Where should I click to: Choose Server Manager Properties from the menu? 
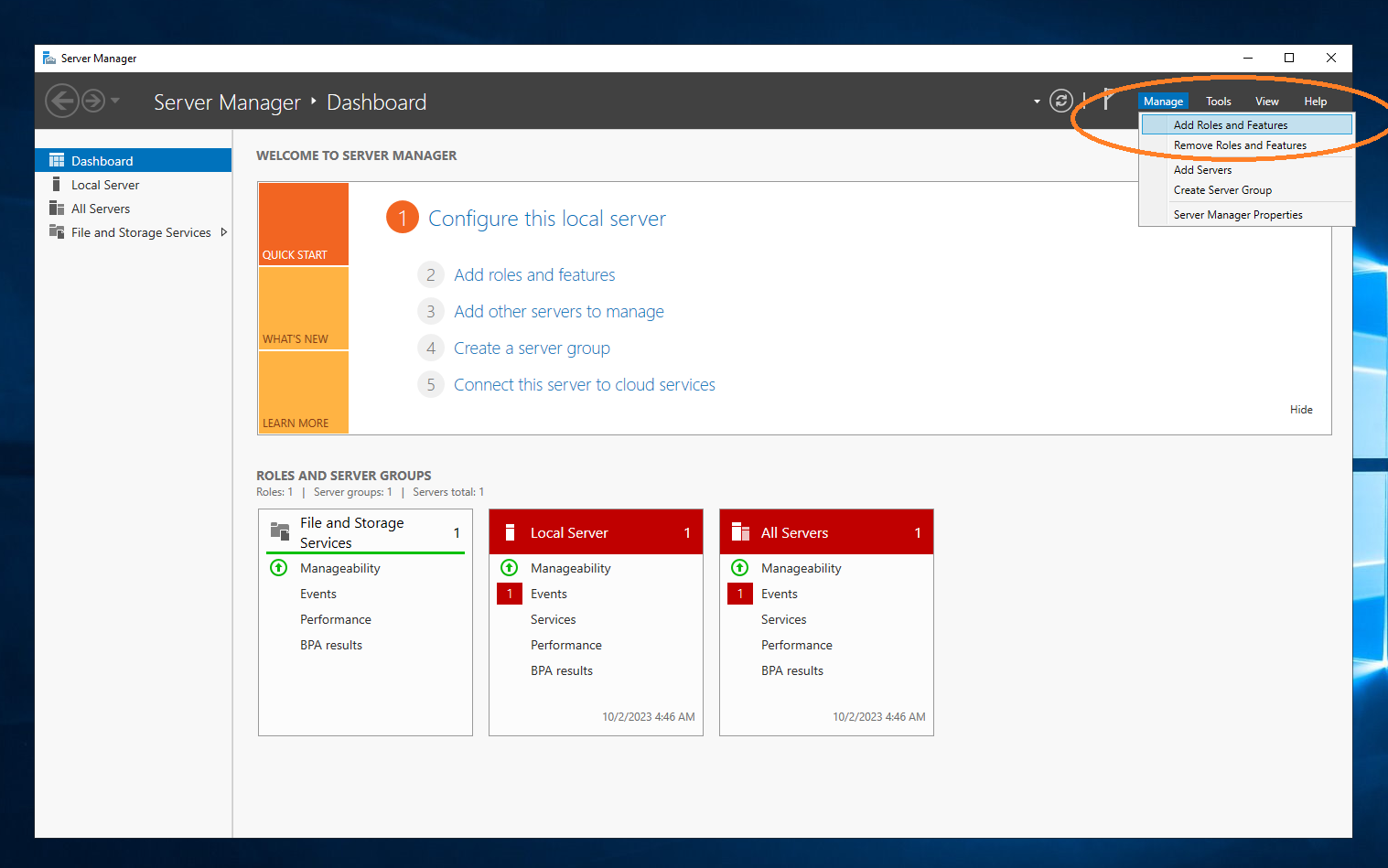pyautogui.click(x=1238, y=214)
